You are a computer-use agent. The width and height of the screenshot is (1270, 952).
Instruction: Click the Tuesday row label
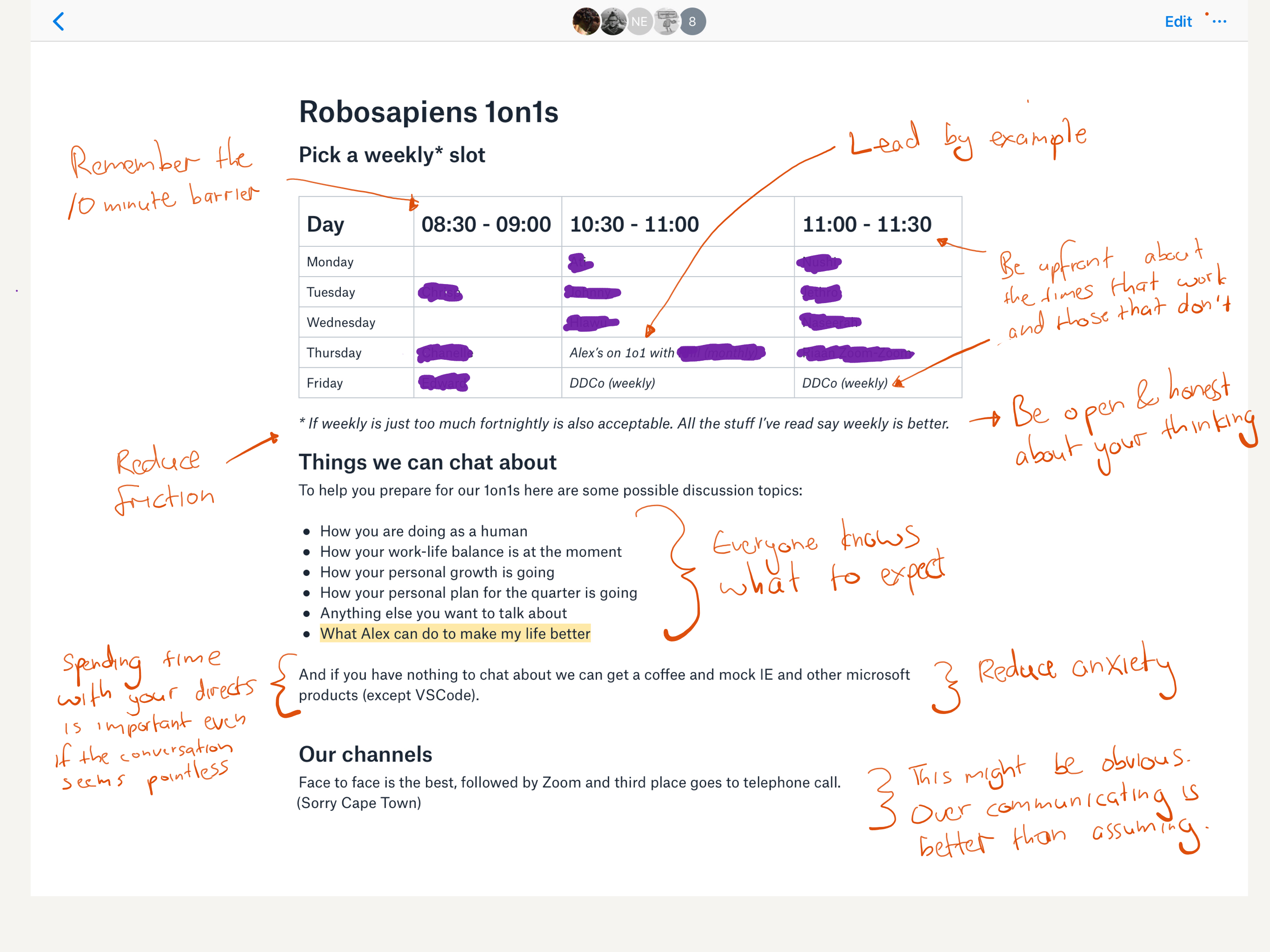coord(331,292)
